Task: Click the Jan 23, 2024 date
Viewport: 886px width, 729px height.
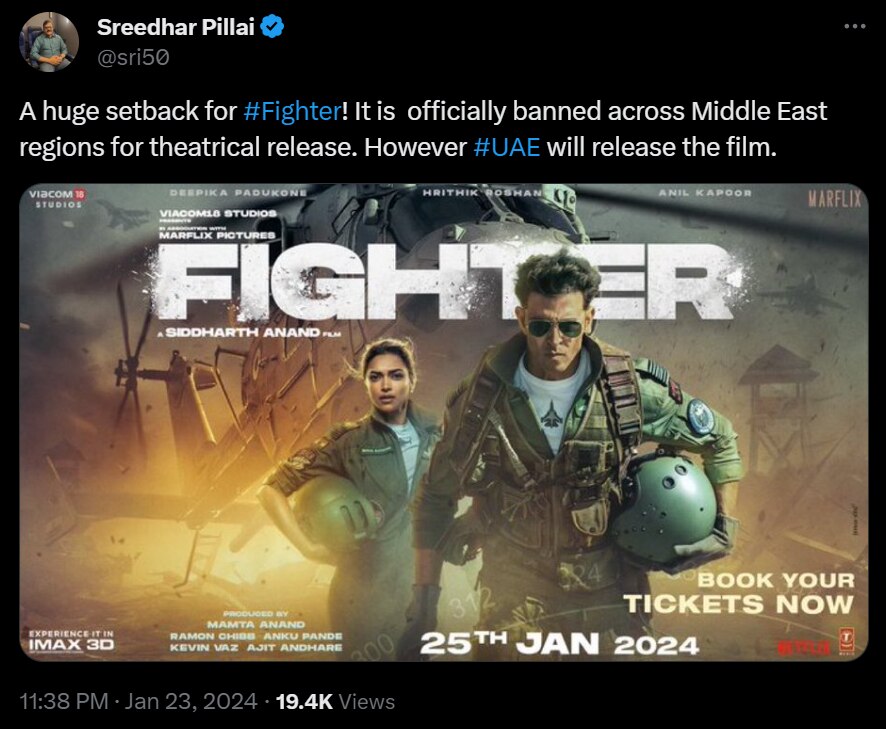Action: [x=191, y=701]
